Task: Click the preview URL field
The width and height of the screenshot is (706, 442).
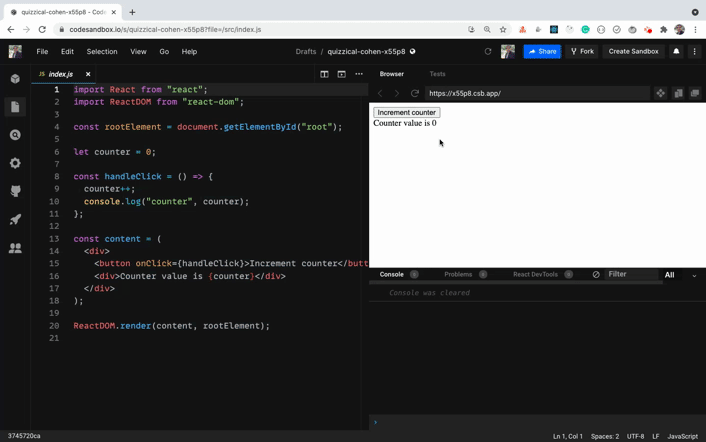Action: pyautogui.click(x=537, y=93)
